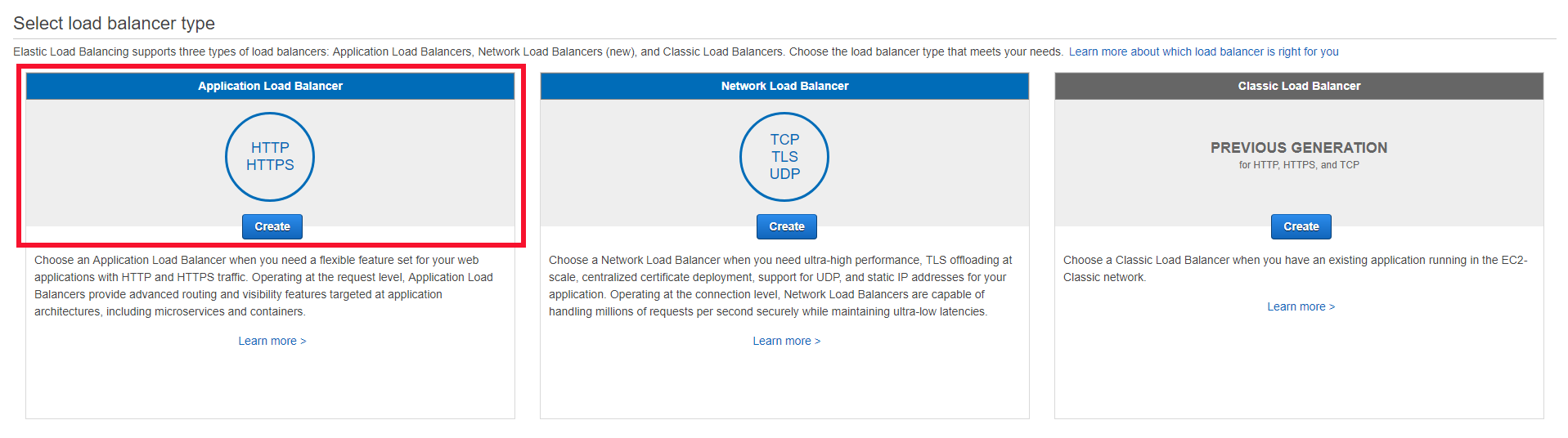Viewport: 1568px width, 438px height.
Task: Open the 'which load balancer is right' link
Action: click(x=1203, y=51)
